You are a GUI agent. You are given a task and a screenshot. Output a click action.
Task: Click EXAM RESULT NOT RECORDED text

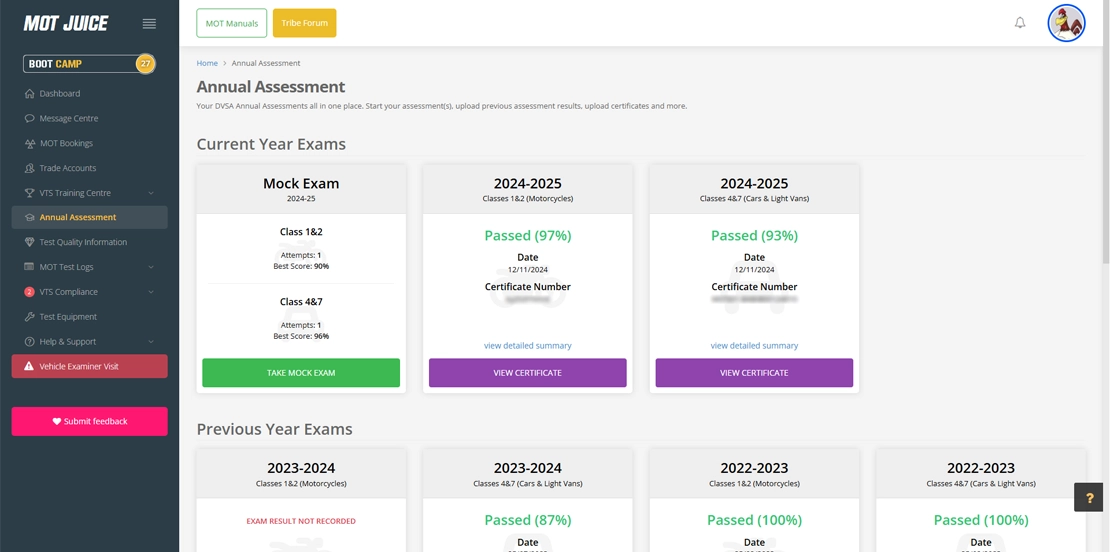coord(301,522)
